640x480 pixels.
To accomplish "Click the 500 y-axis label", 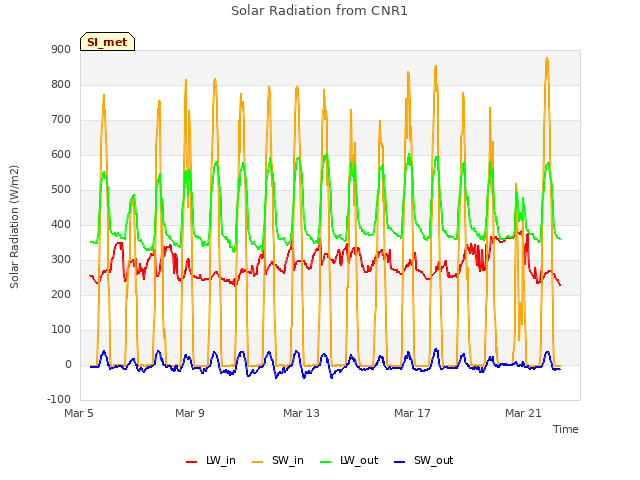I will [61, 190].
